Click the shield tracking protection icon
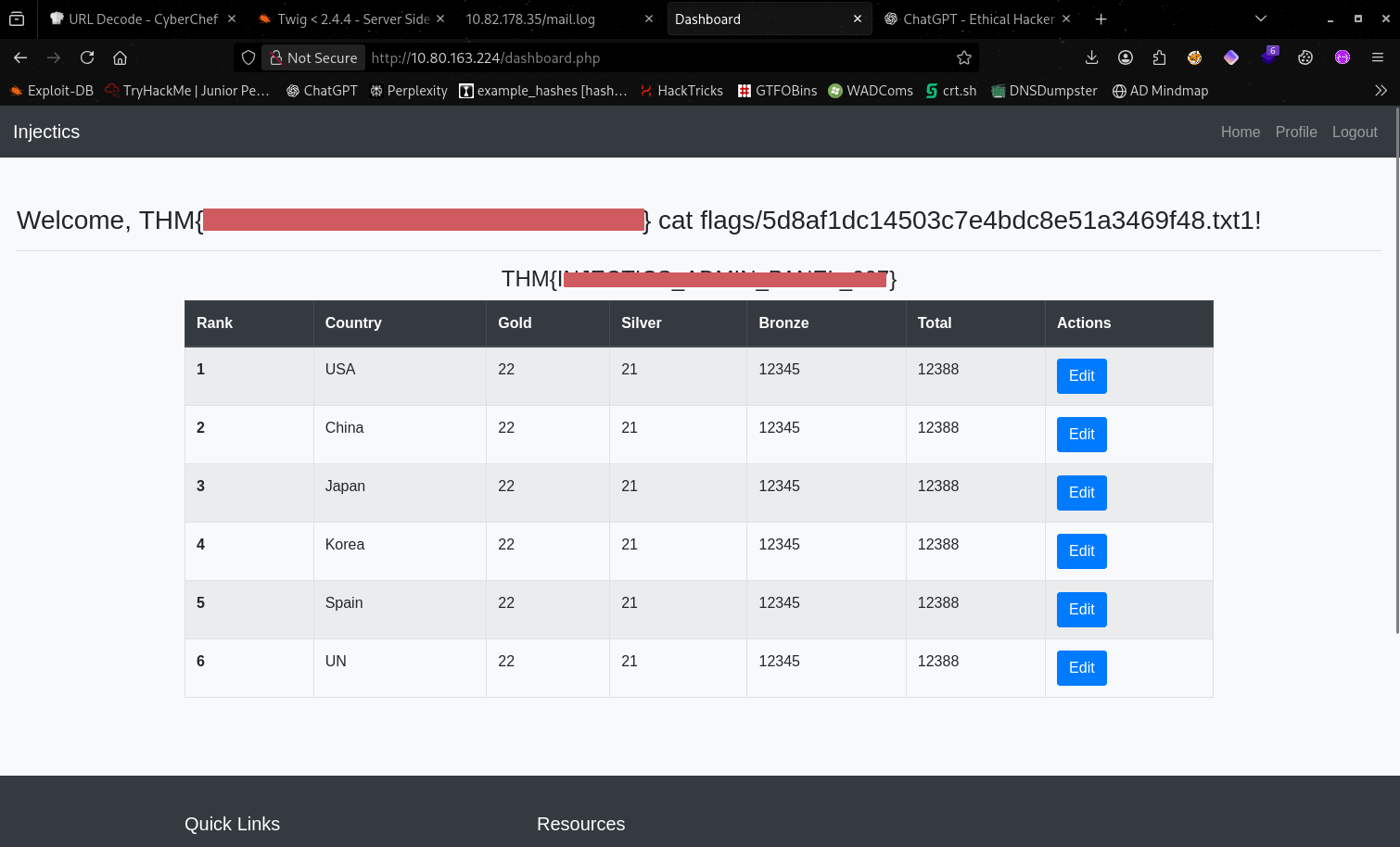 point(248,57)
